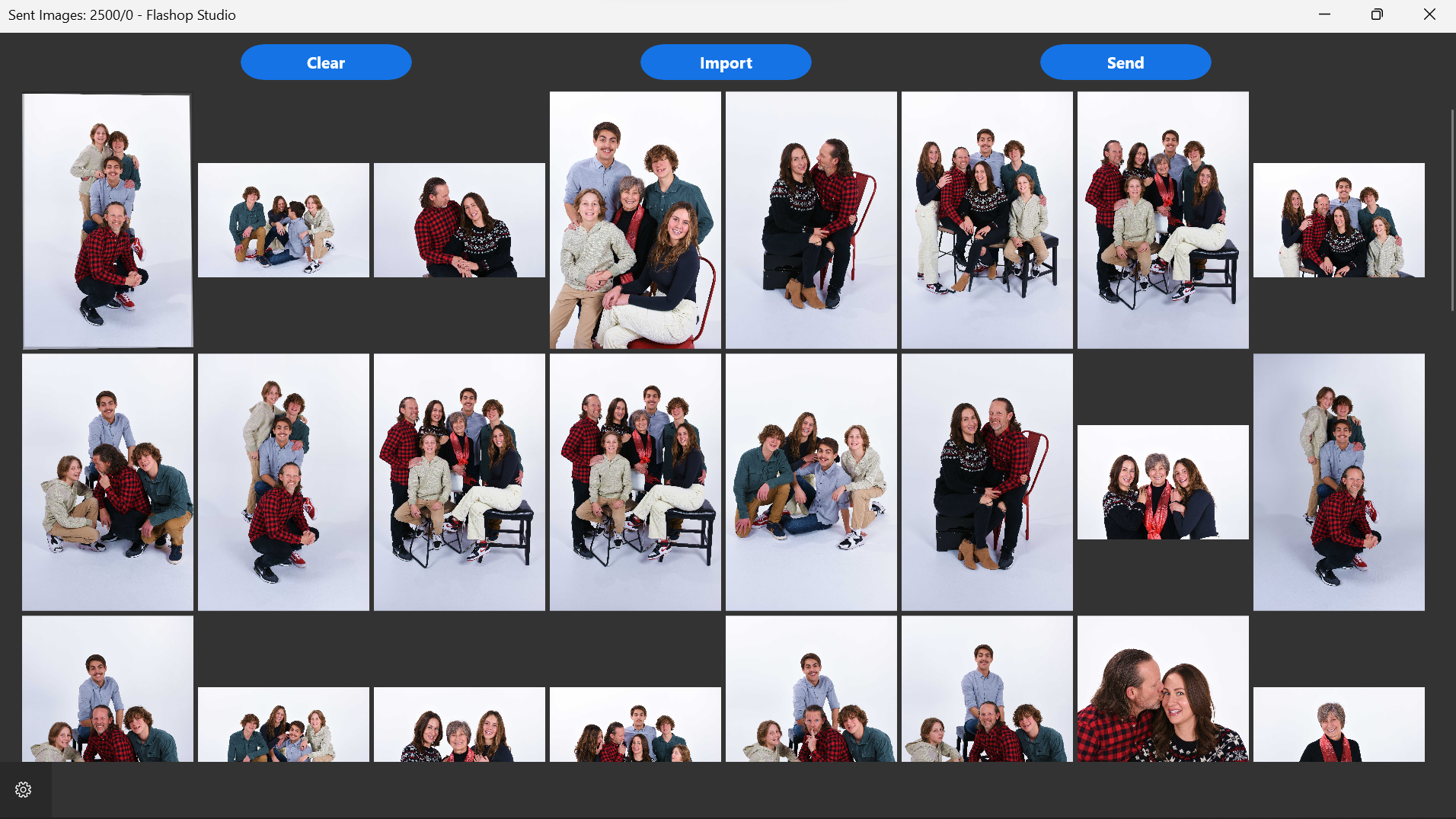Image resolution: width=1456 pixels, height=819 pixels.
Task: Click the vertical scrollbar on the right
Action: [1451, 210]
